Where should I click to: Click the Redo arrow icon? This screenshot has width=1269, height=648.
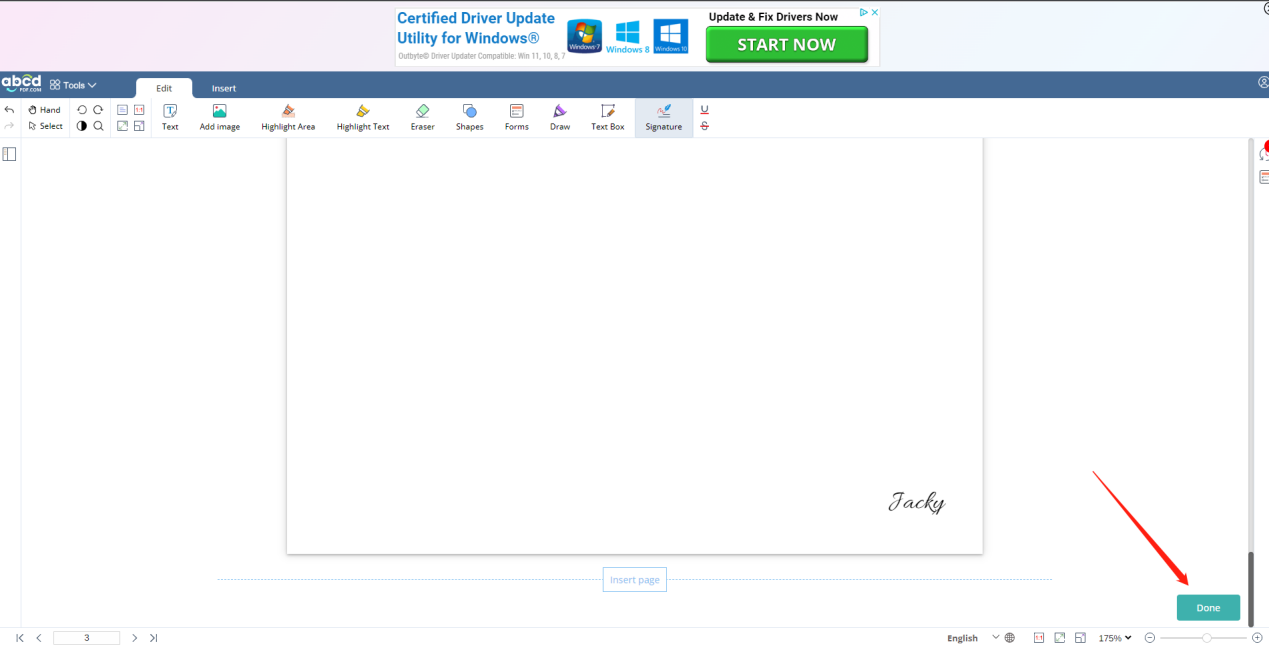click(9, 126)
